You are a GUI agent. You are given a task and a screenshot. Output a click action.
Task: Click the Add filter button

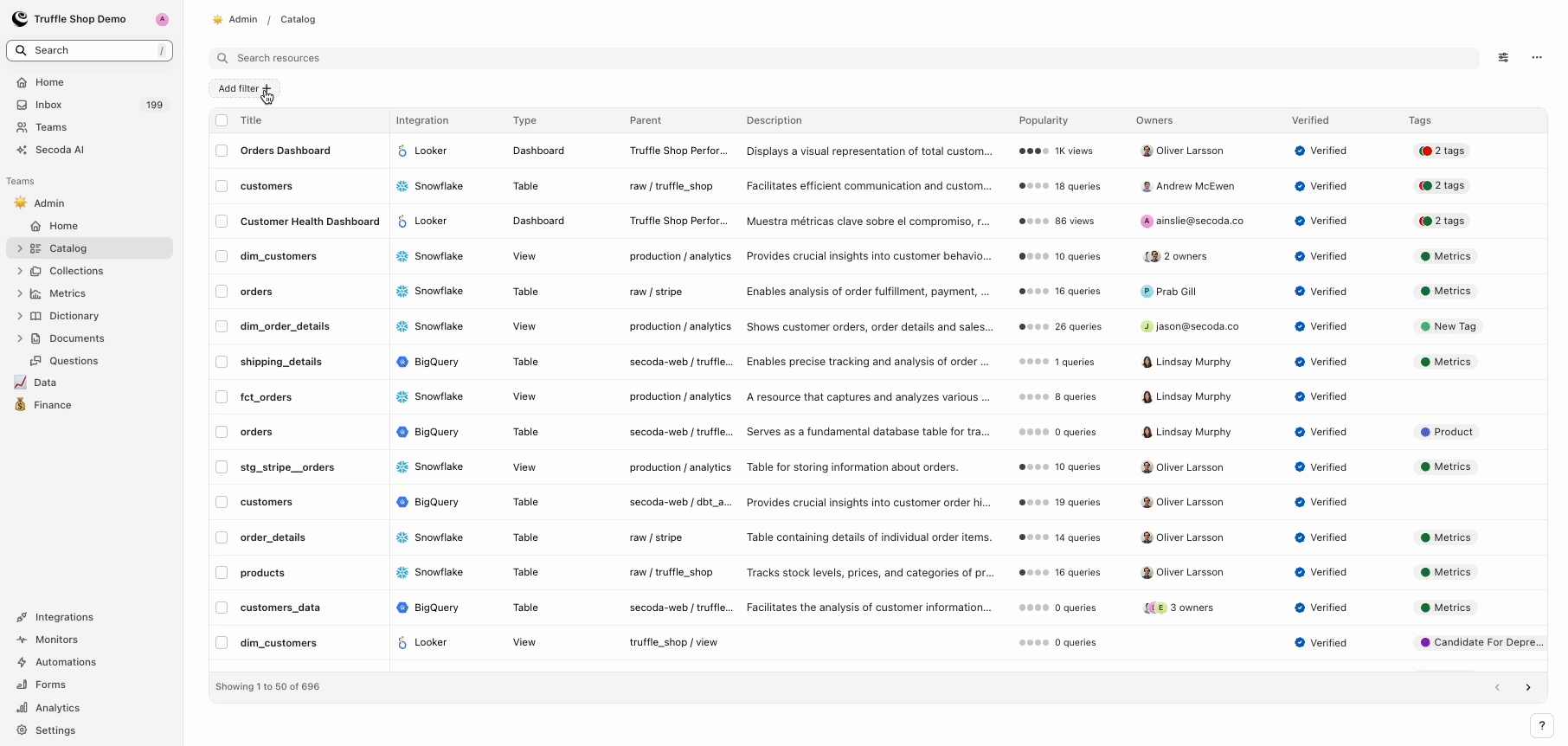(244, 88)
